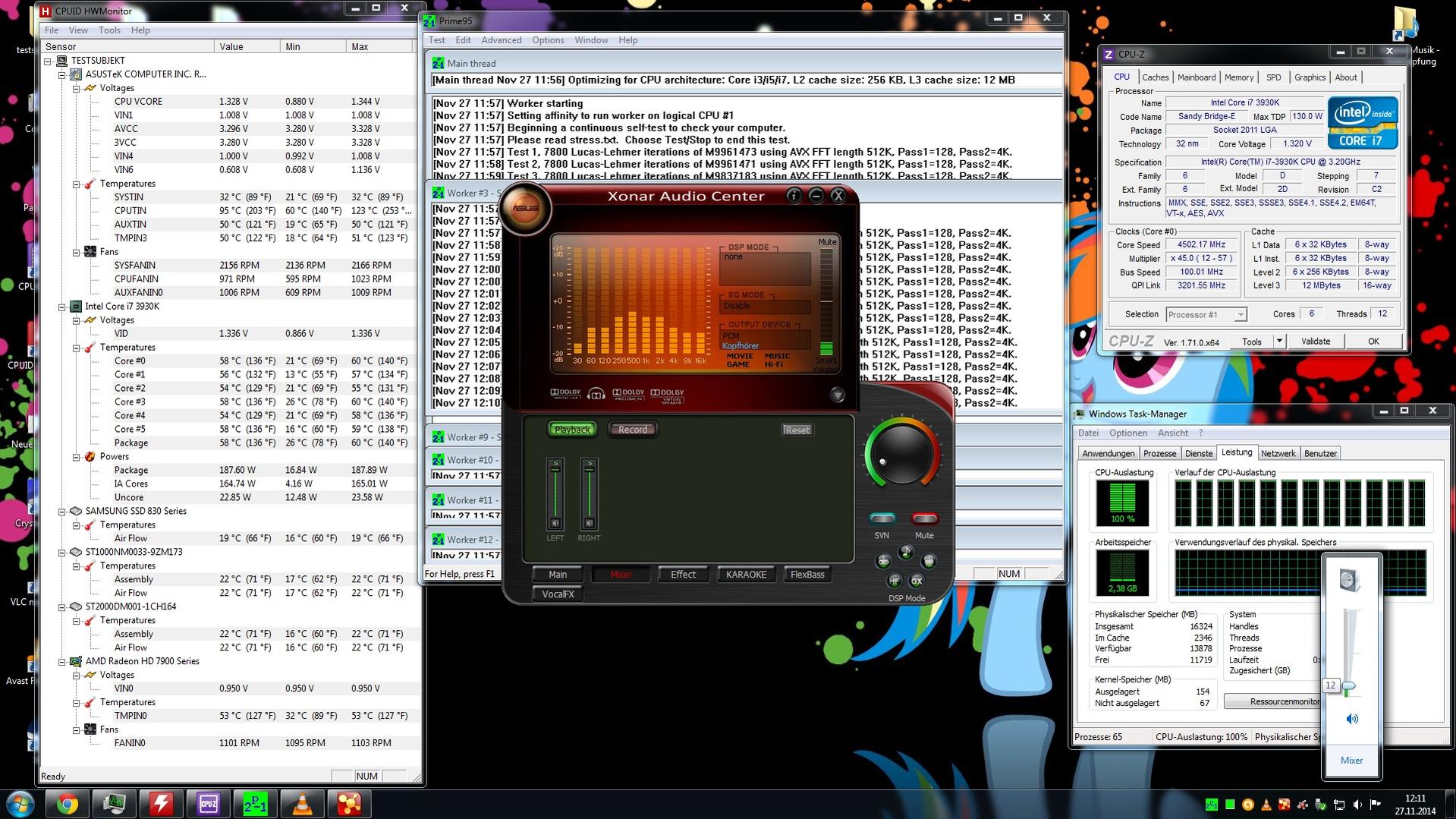Open the KARAOKE page in Xonar

click(x=746, y=575)
